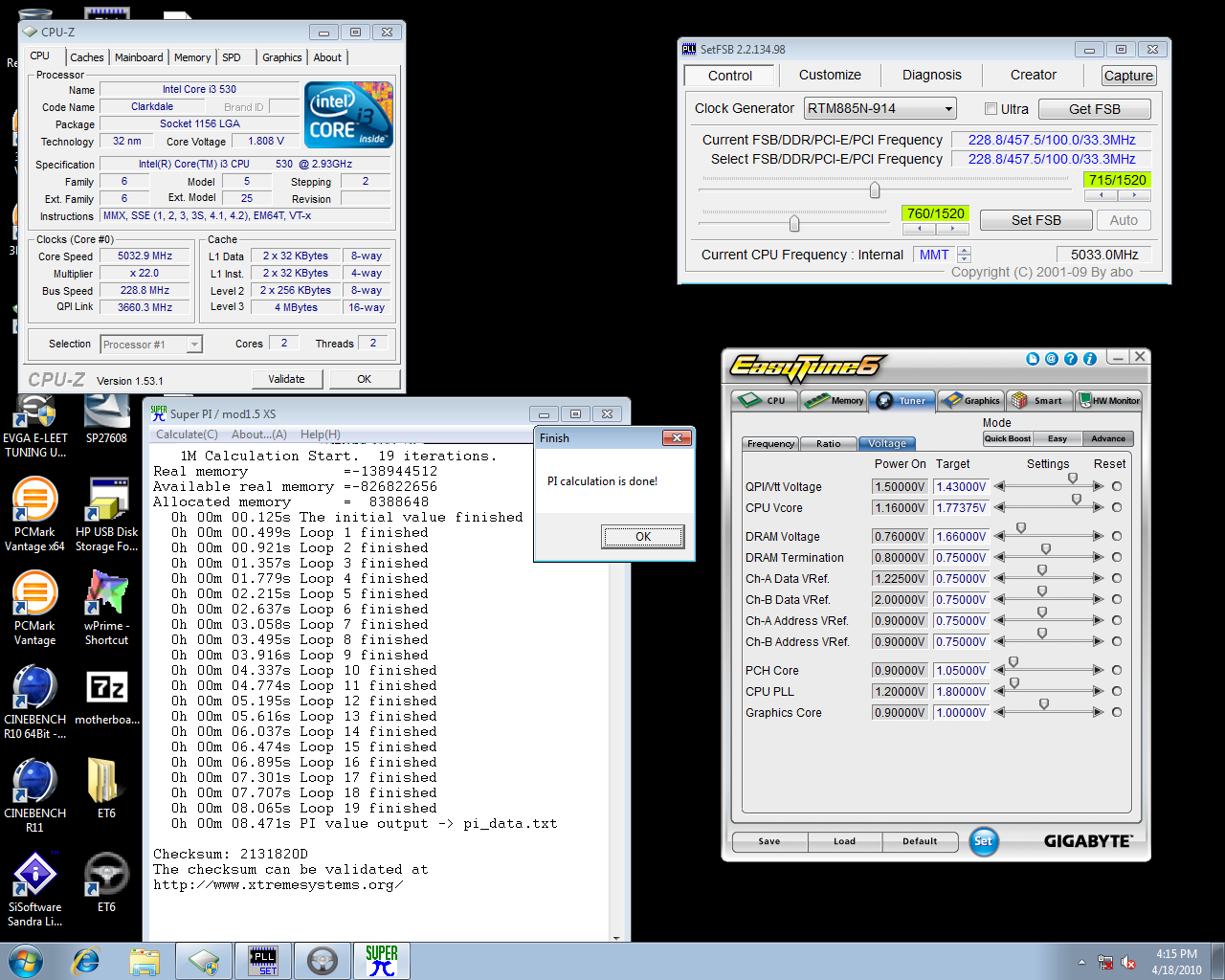This screenshot has width=1225, height=980.
Task: Switch to SPD tab in CPU-Z
Action: (x=232, y=57)
